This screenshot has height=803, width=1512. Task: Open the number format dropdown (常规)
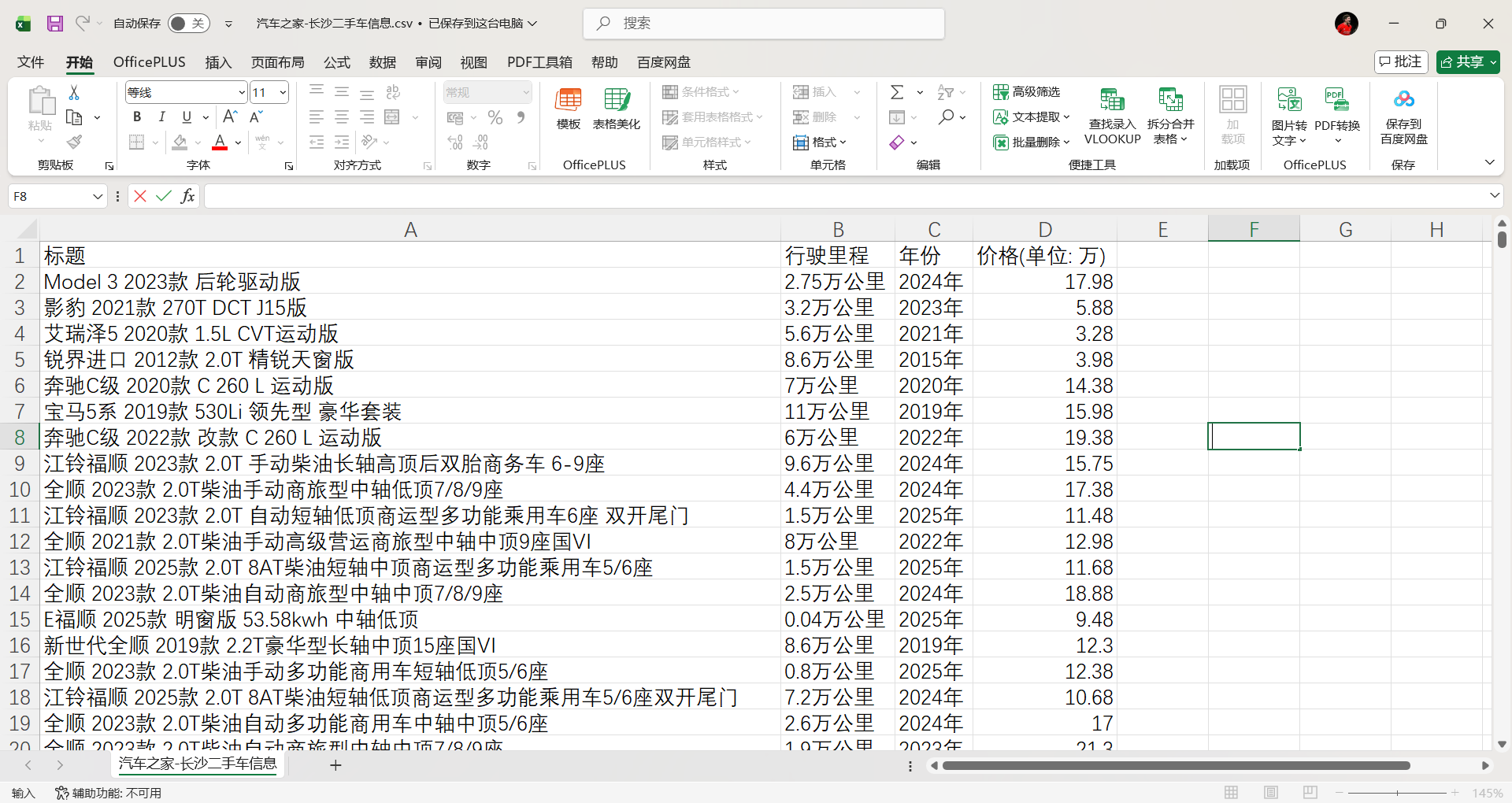coord(526,93)
